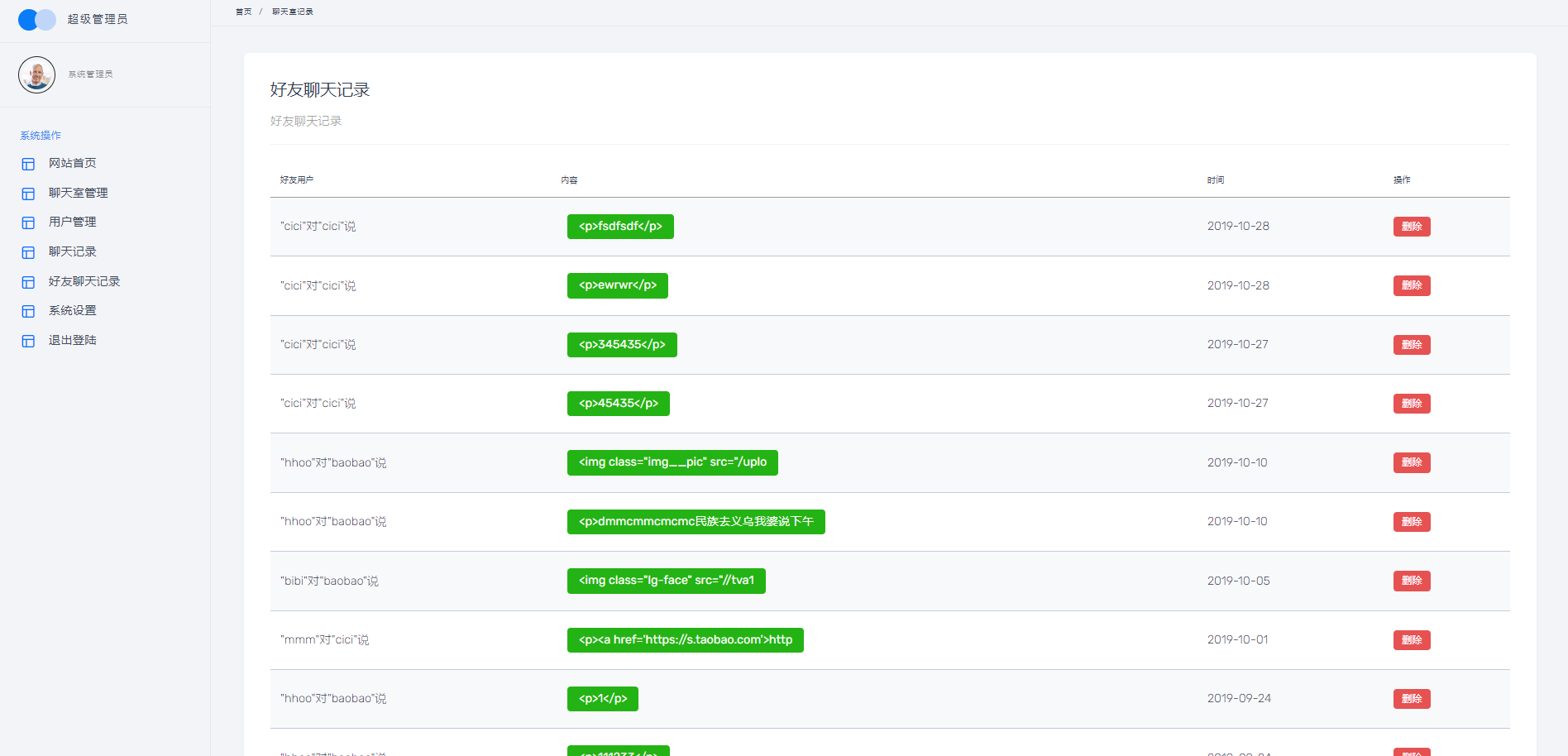Click the icon next to 聊天记录

pos(28,252)
